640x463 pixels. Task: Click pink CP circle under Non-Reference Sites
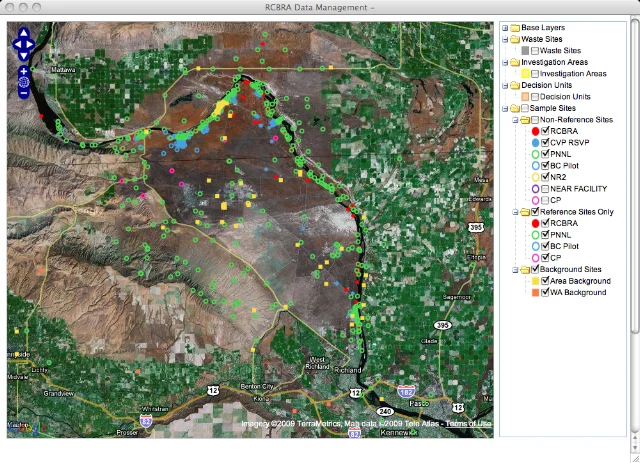536,200
